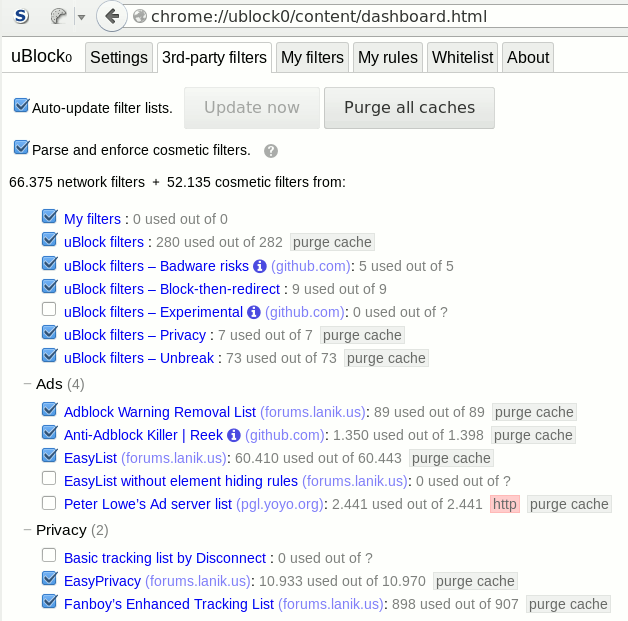Open the EasyPrivacy list link
Screen dimensions: 628x621
[x=103, y=581]
